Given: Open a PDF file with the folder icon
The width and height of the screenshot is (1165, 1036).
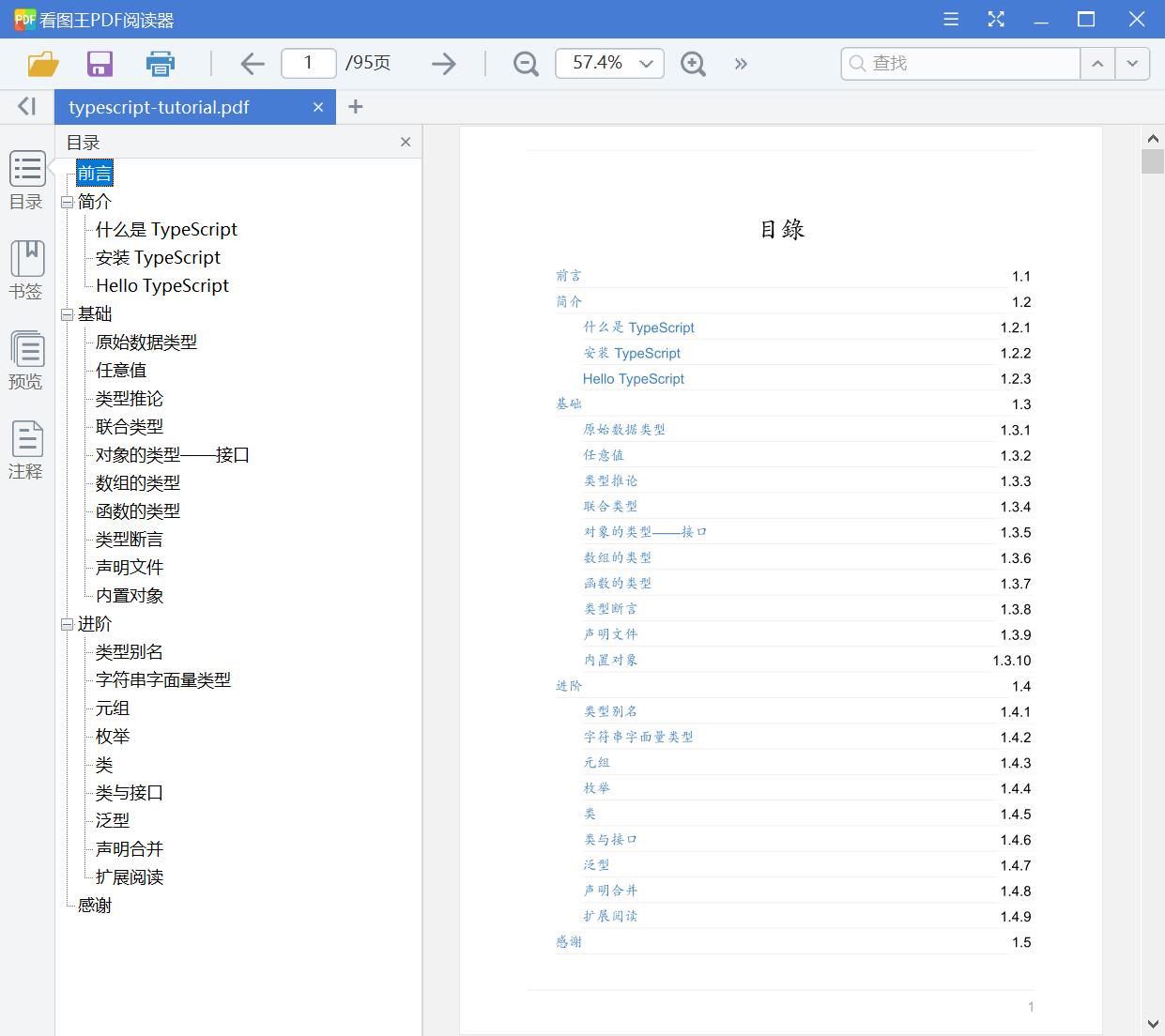Looking at the screenshot, I should coord(41,63).
